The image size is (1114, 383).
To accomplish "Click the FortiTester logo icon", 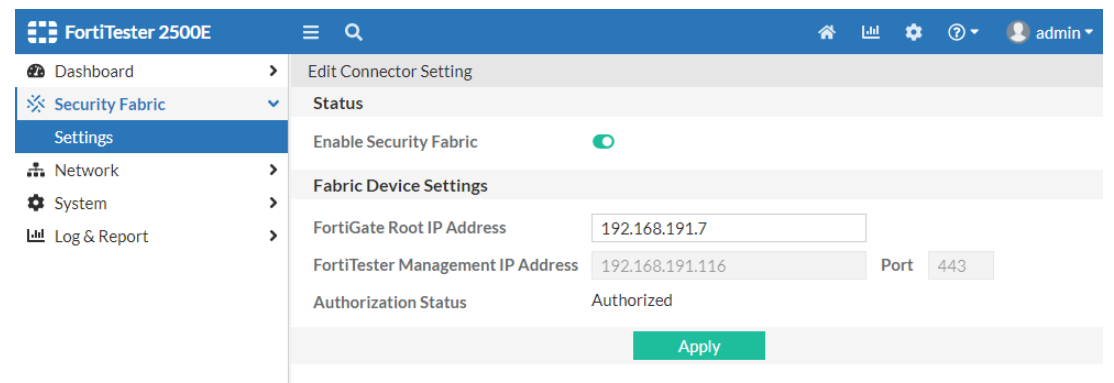I will point(42,32).
